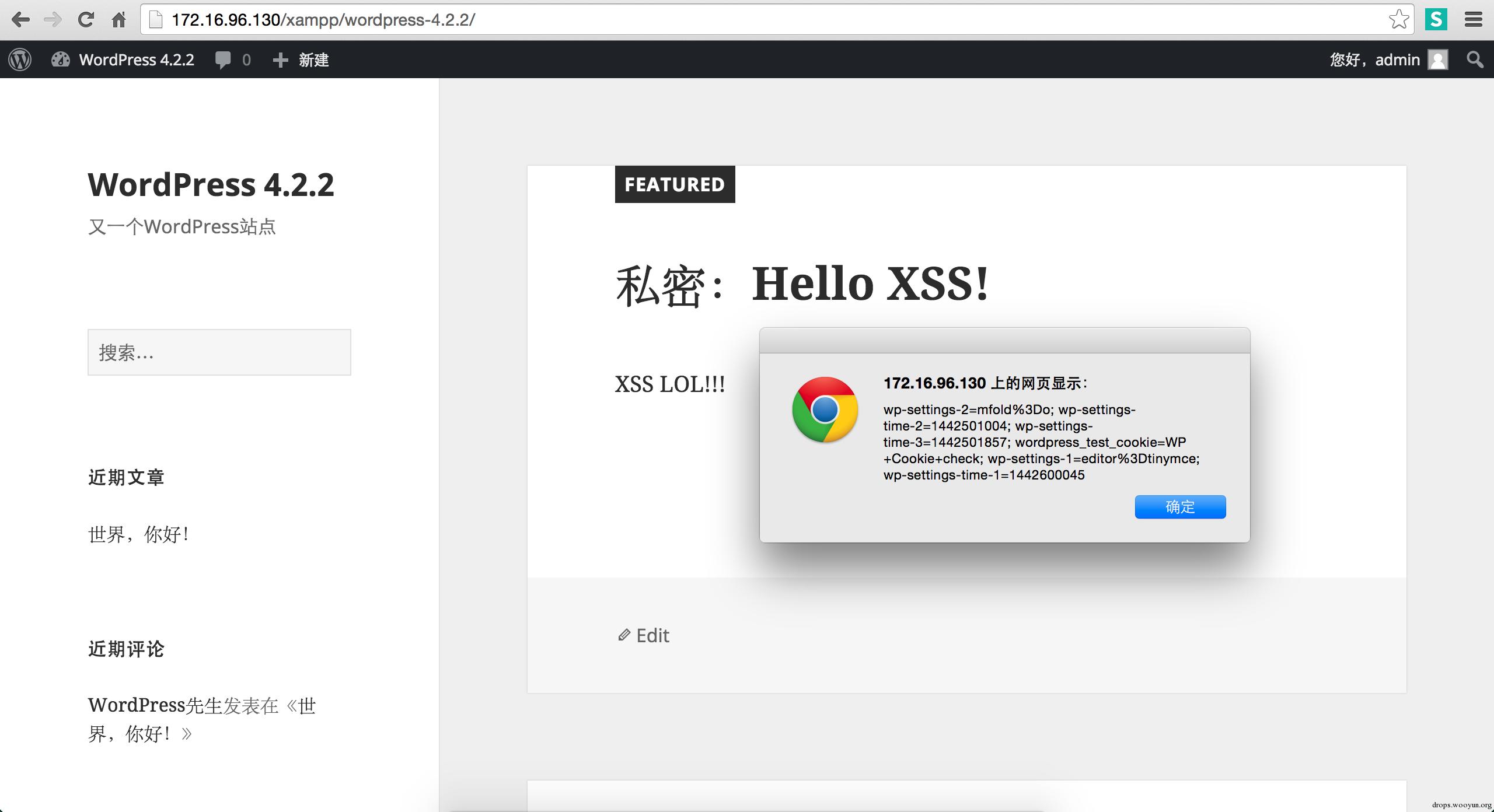Open the admin bar search magnifier

click(x=1475, y=60)
